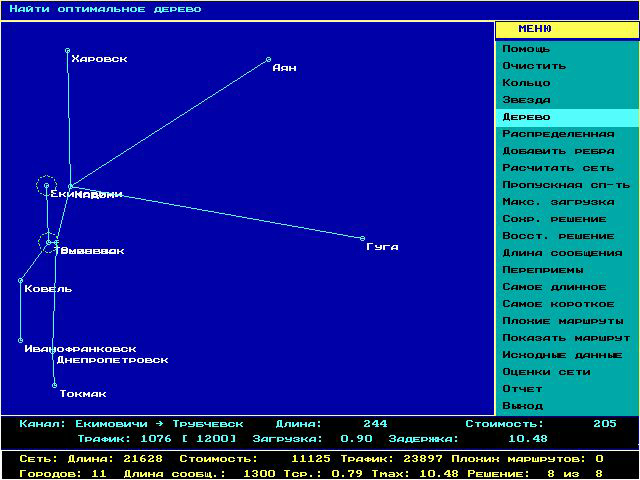Click the Токмак city node
The image size is (640, 480).
click(x=54, y=385)
